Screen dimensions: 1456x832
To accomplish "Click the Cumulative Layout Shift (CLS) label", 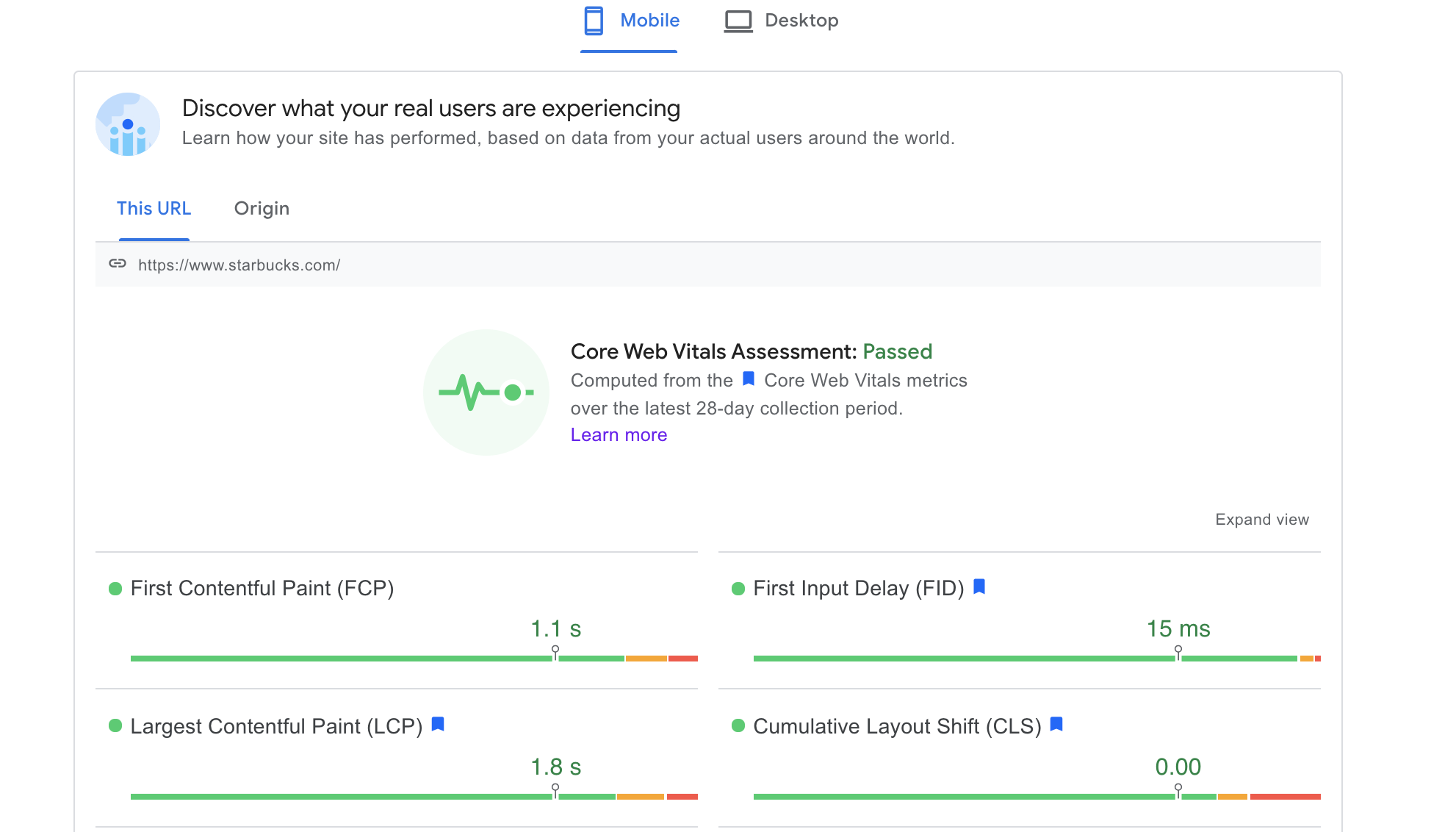I will [x=897, y=726].
